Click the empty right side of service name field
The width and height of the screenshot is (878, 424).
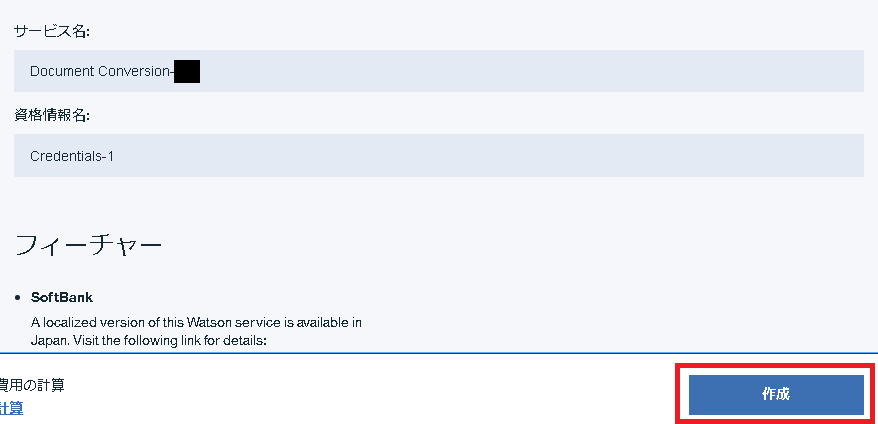532,71
